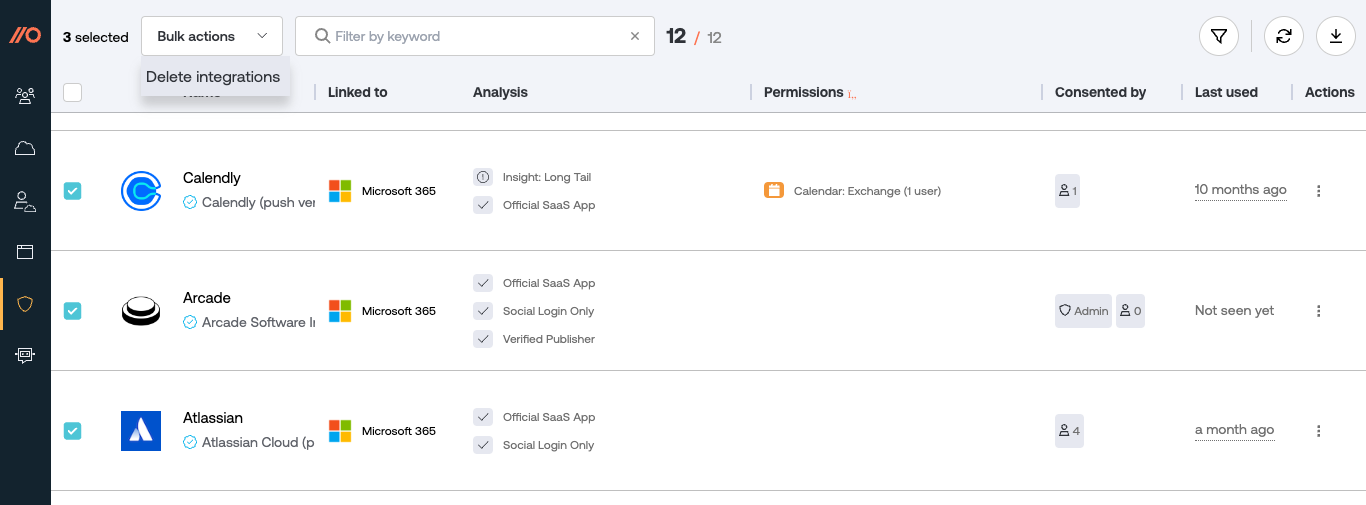Image resolution: width=1366 pixels, height=505 pixels.
Task: Click the Admin consent badge for Arcade
Action: coord(1083,311)
